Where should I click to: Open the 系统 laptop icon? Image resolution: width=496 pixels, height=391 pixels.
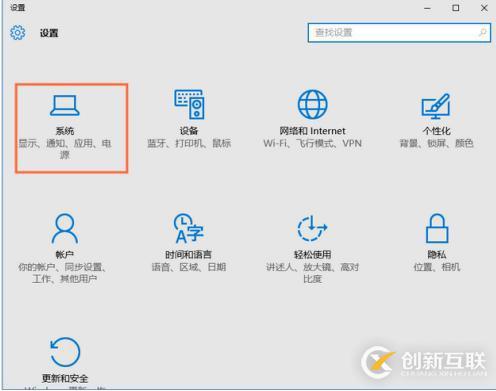click(x=65, y=105)
